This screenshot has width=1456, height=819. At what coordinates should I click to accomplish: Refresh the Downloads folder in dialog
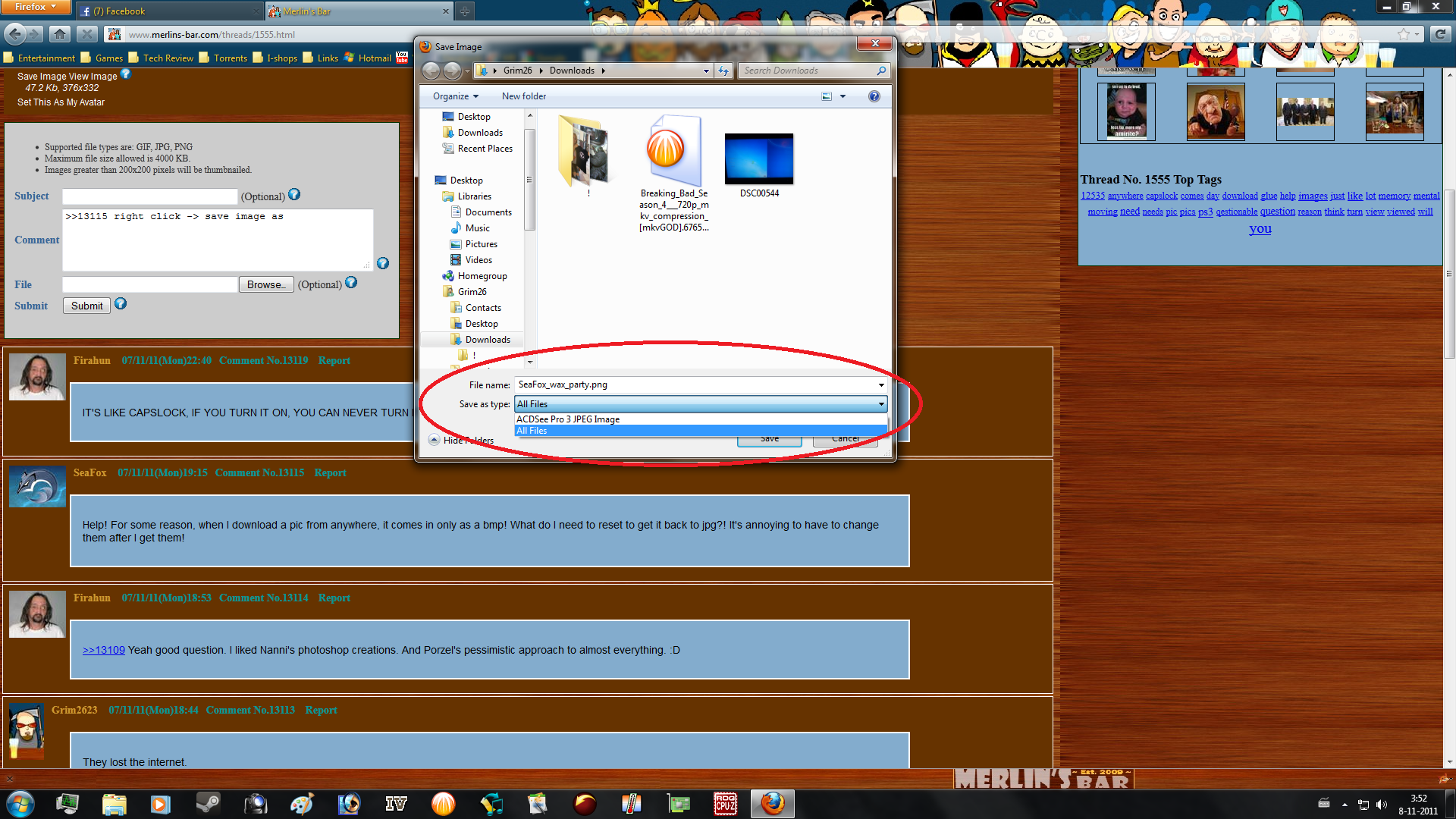click(723, 71)
